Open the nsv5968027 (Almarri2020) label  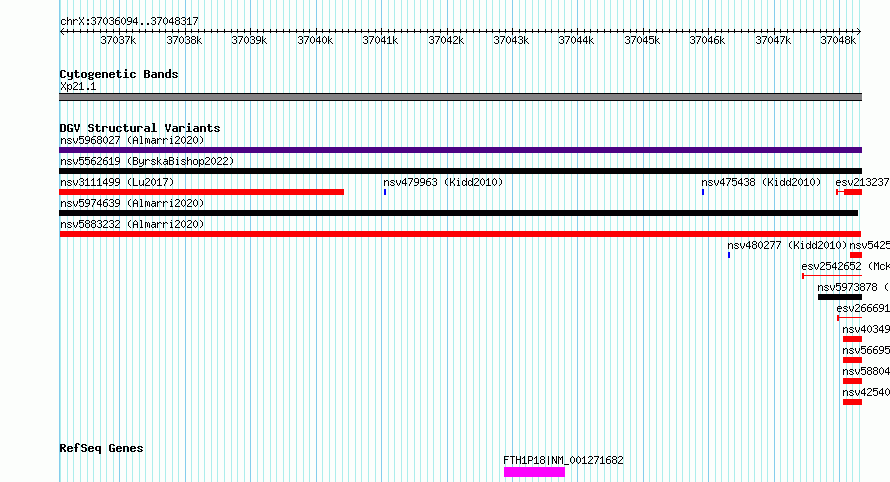click(132, 140)
